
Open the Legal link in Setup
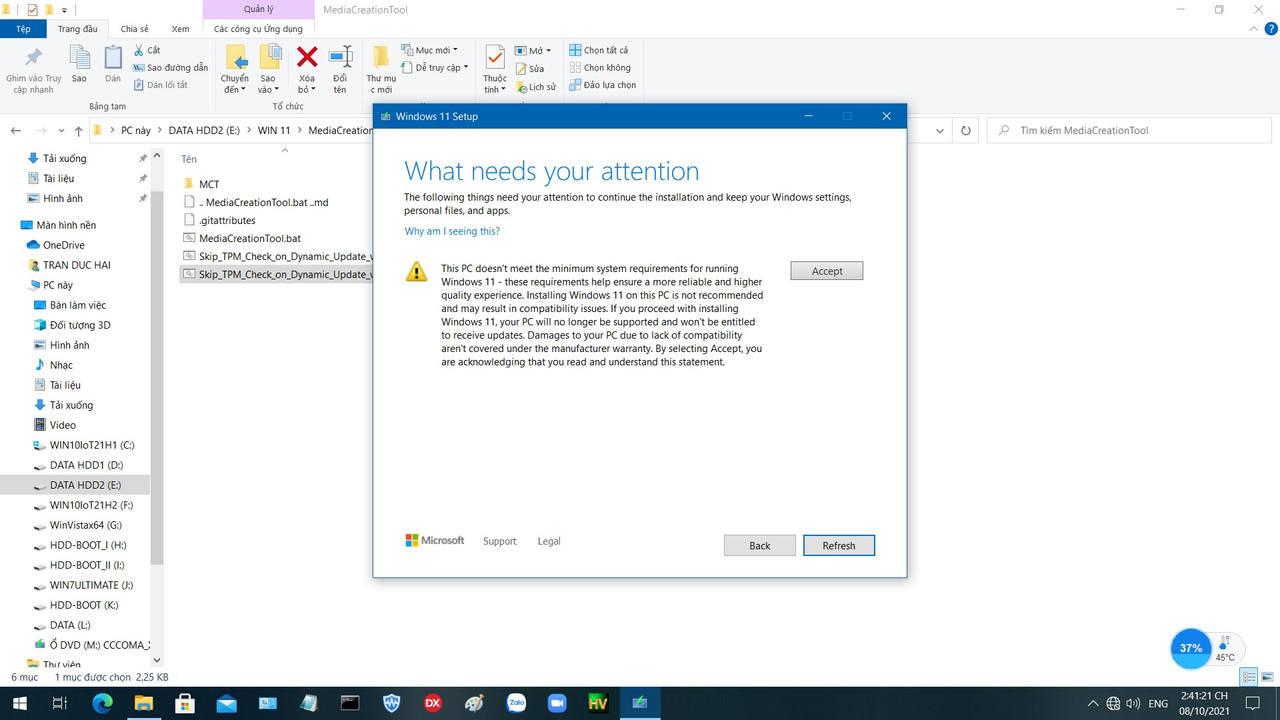(x=549, y=541)
